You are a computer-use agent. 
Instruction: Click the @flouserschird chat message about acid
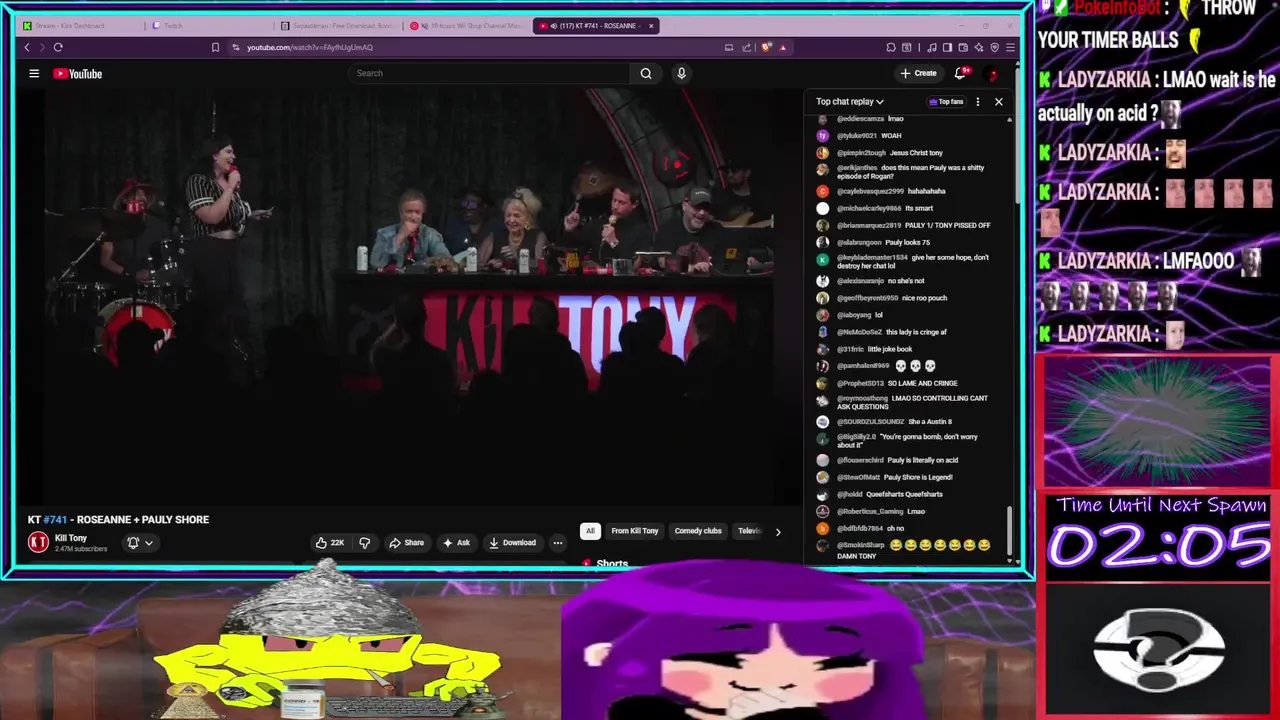tap(887, 460)
